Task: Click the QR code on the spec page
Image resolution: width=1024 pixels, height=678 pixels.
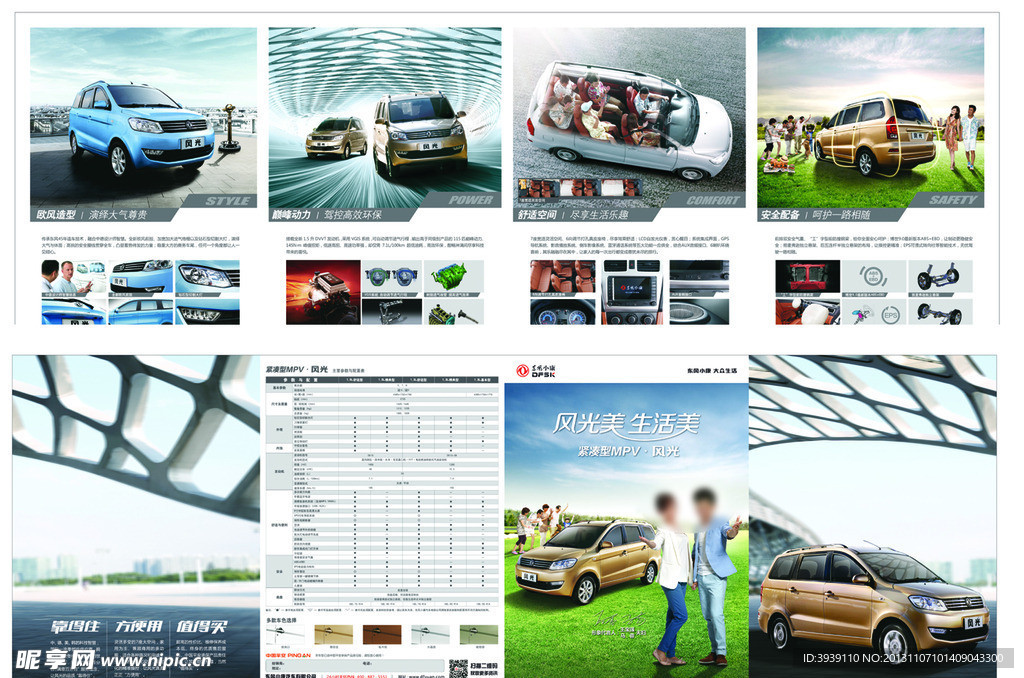Action: coord(458,668)
